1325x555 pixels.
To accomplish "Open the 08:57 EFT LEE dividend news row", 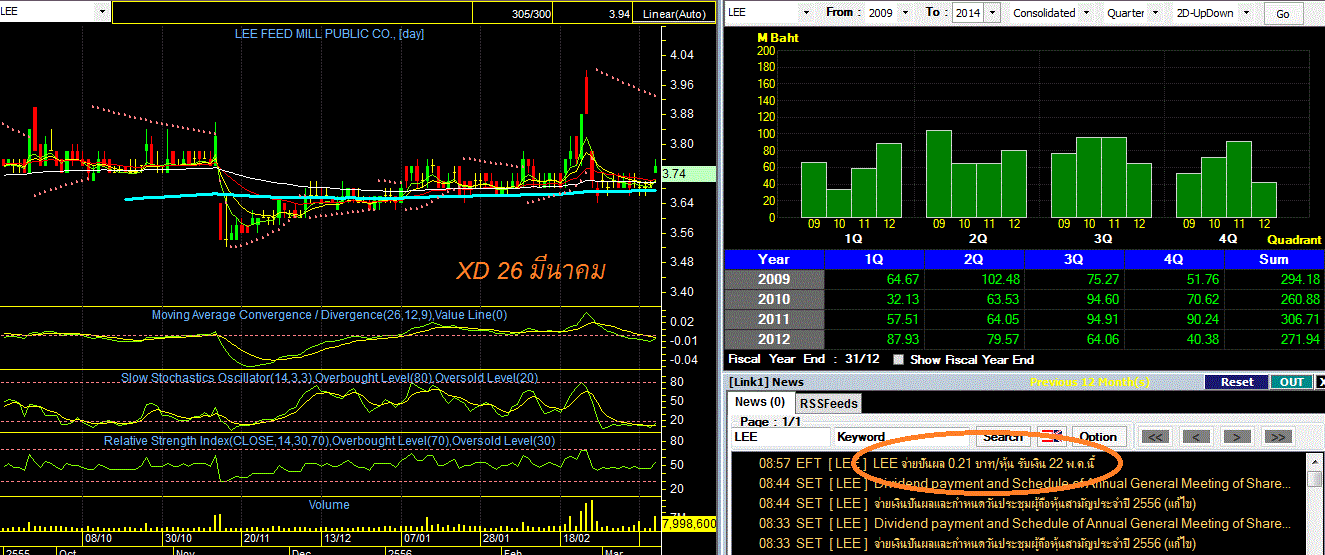I will (x=1016, y=463).
